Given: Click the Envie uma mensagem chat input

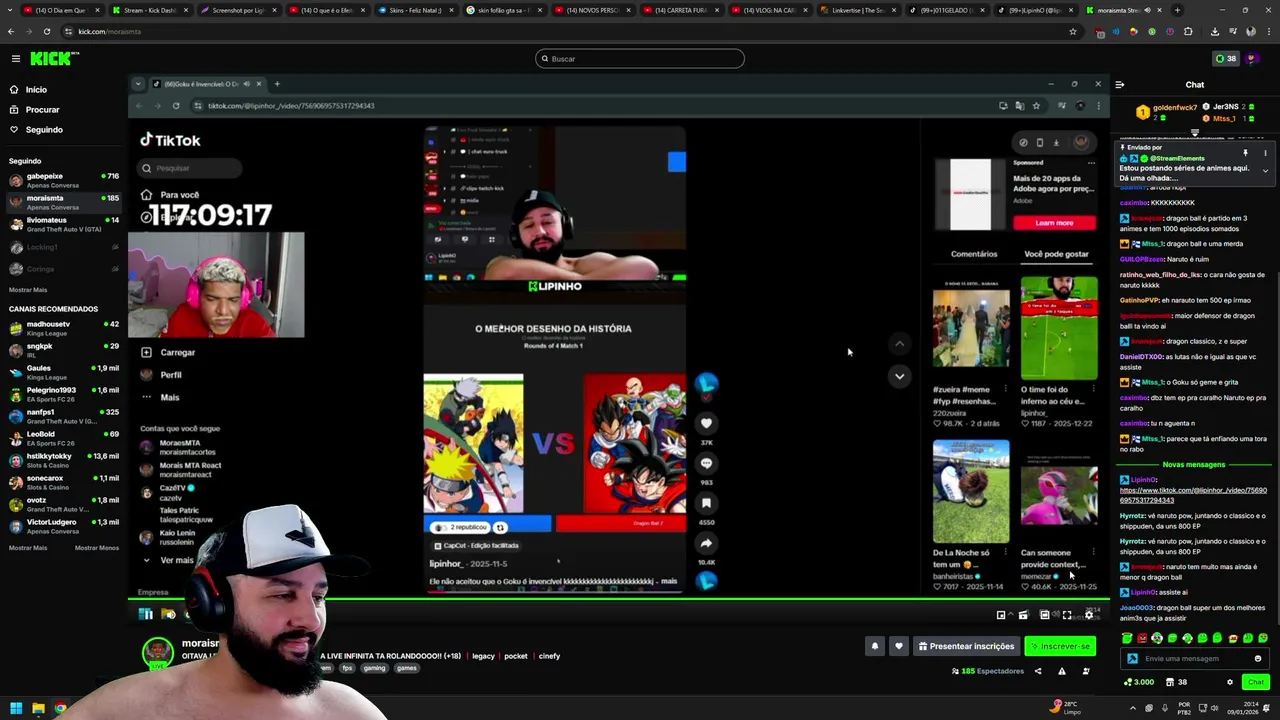Looking at the screenshot, I should (x=1194, y=659).
